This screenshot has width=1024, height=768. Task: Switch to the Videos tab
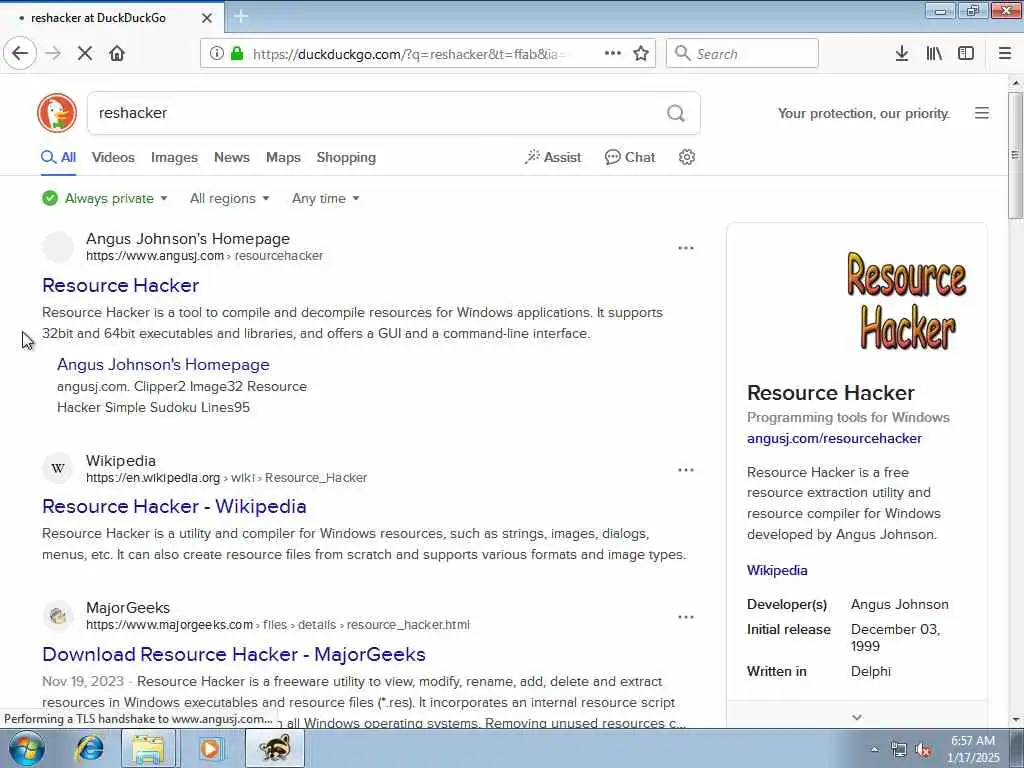click(113, 157)
